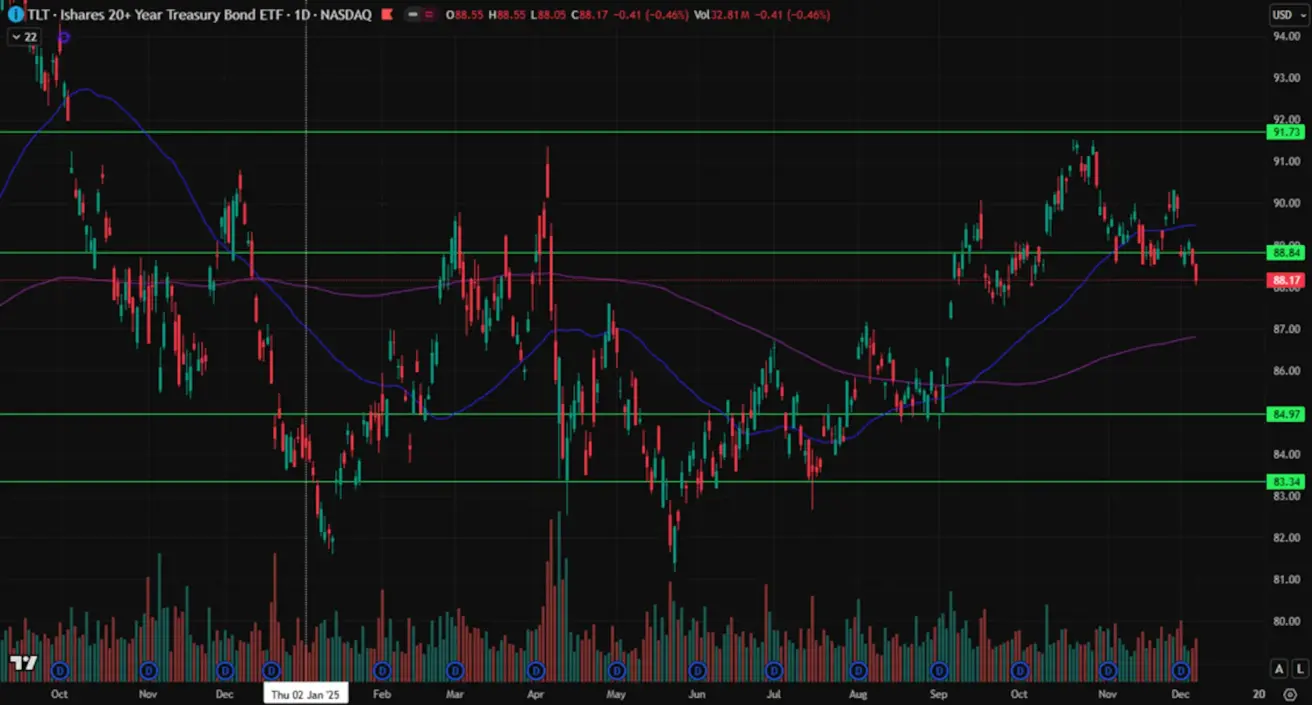The image size is (1312, 705).
Task: Click the purple event marker near chart top-left
Action: 64,37
